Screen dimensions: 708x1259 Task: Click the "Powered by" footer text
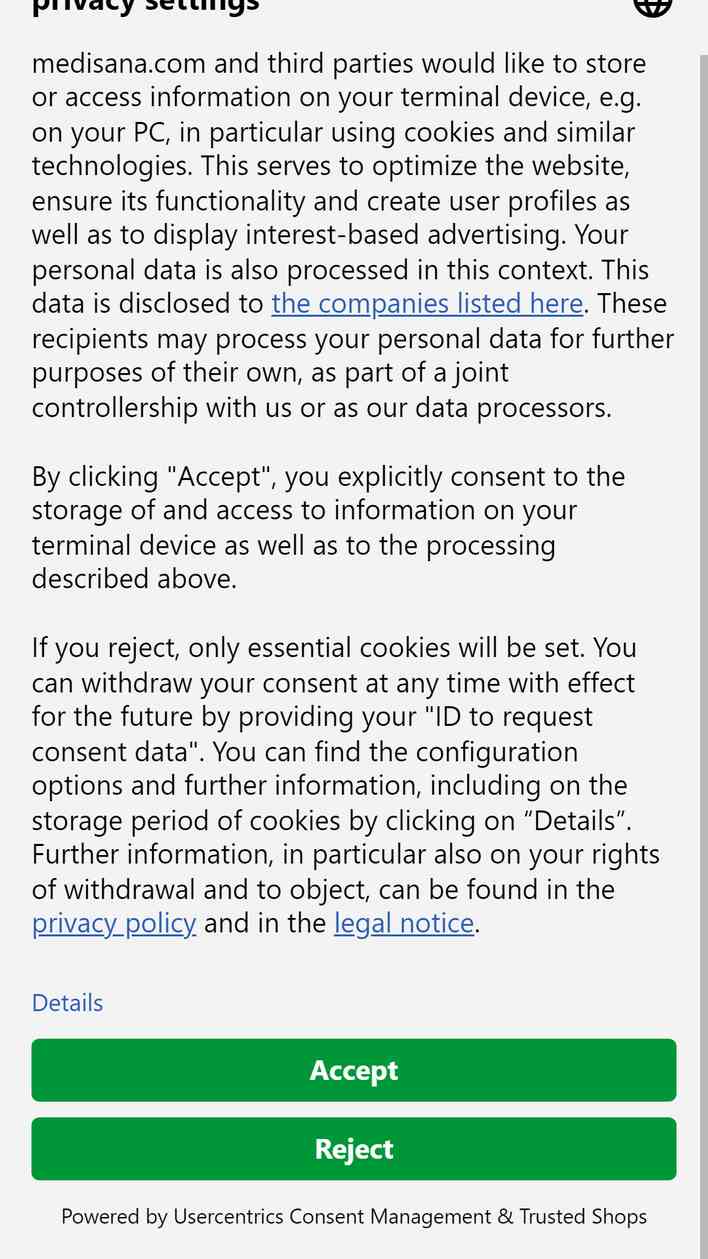(x=114, y=1217)
